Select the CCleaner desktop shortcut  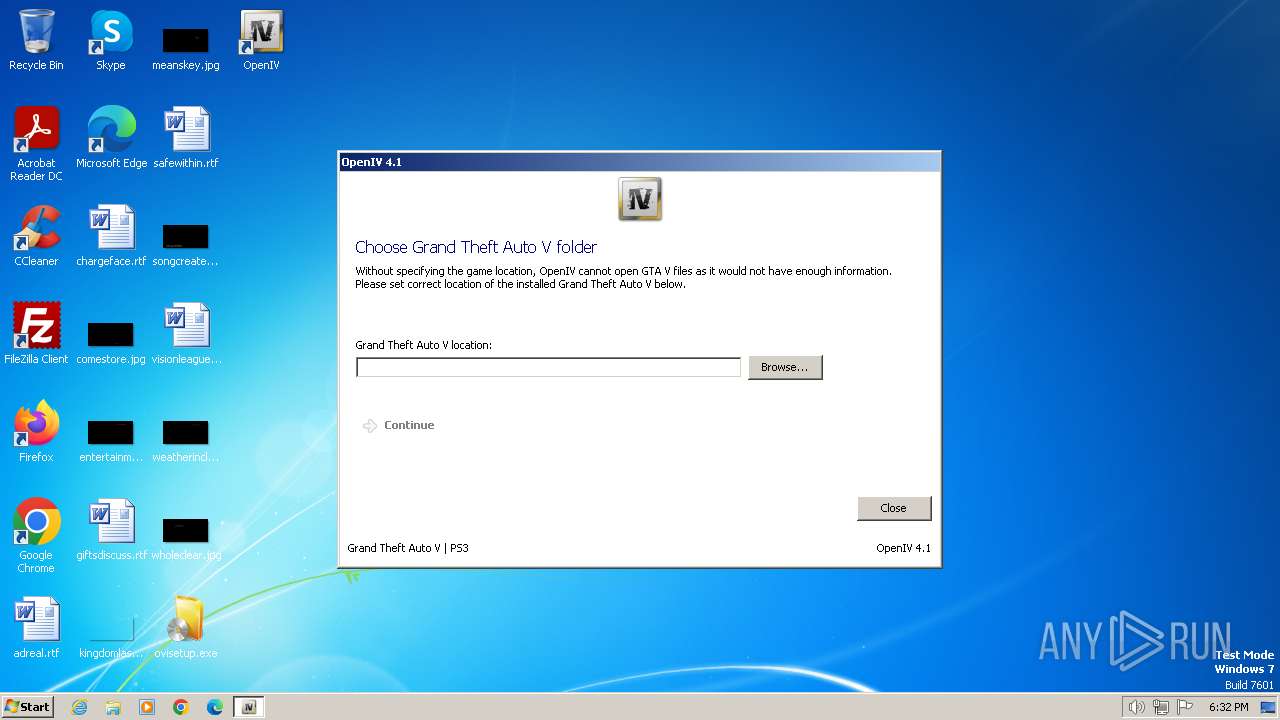pos(36,236)
